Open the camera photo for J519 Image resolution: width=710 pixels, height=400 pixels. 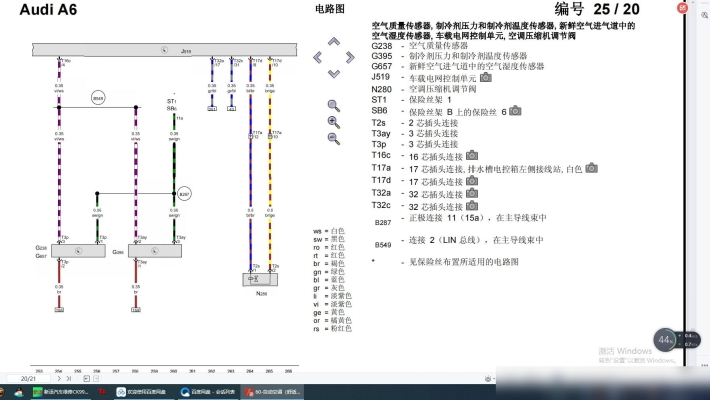tap(486, 77)
